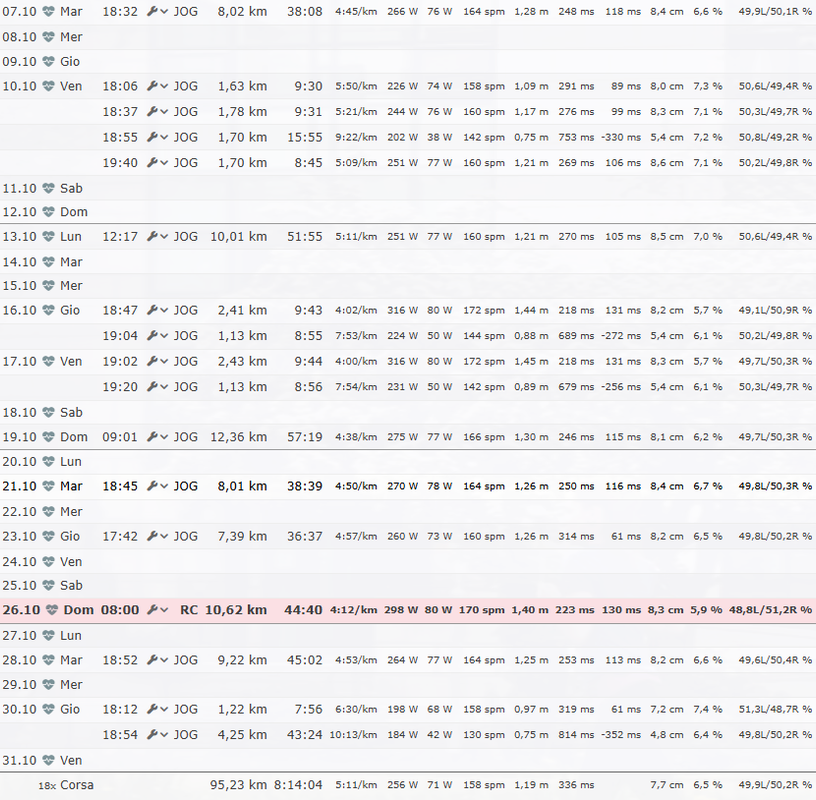Screen dimensions: 816x800
Task: Expand chevron menu for 12:17 JOG activity
Action: click(x=164, y=237)
